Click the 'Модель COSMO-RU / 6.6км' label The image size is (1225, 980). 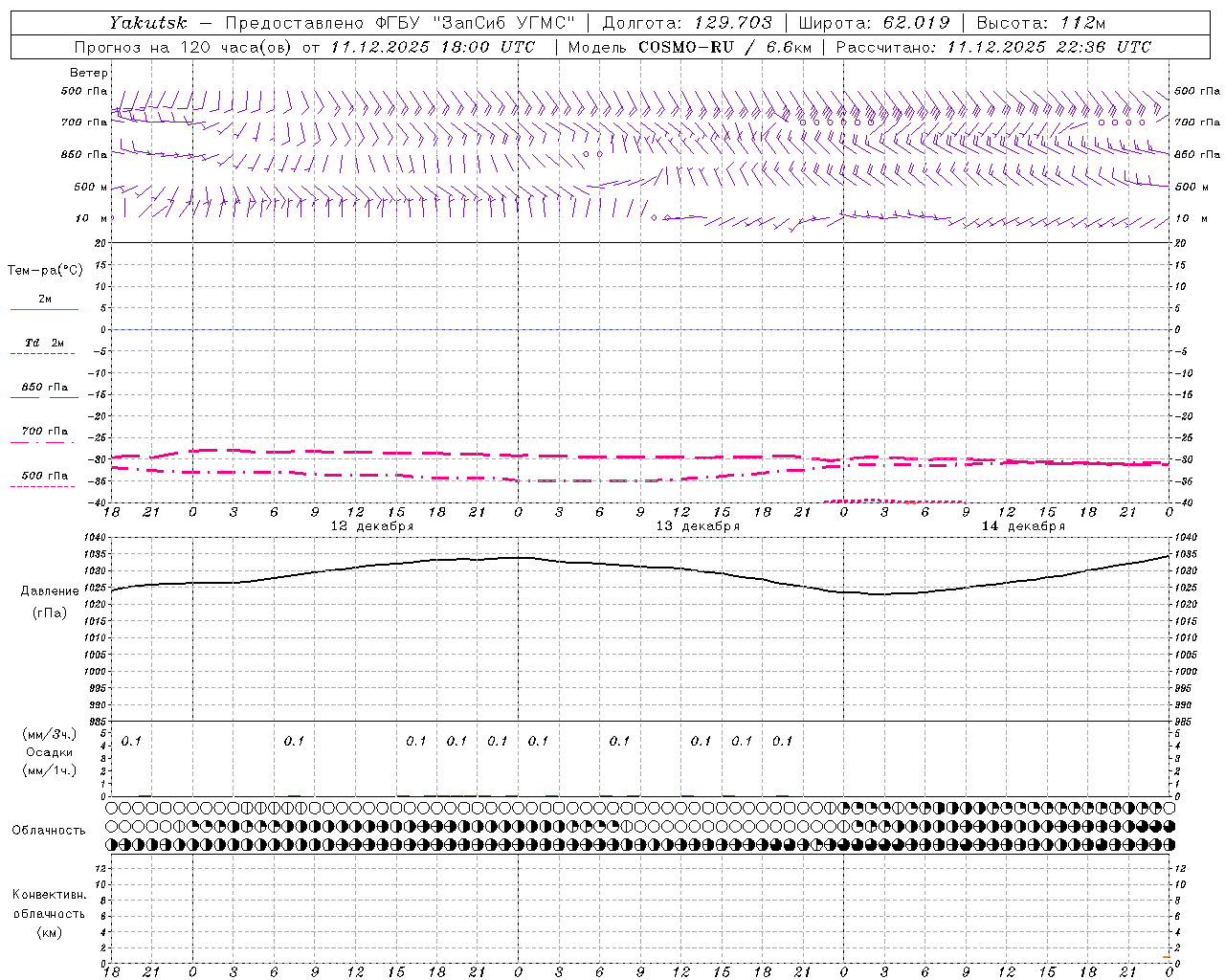point(689,47)
